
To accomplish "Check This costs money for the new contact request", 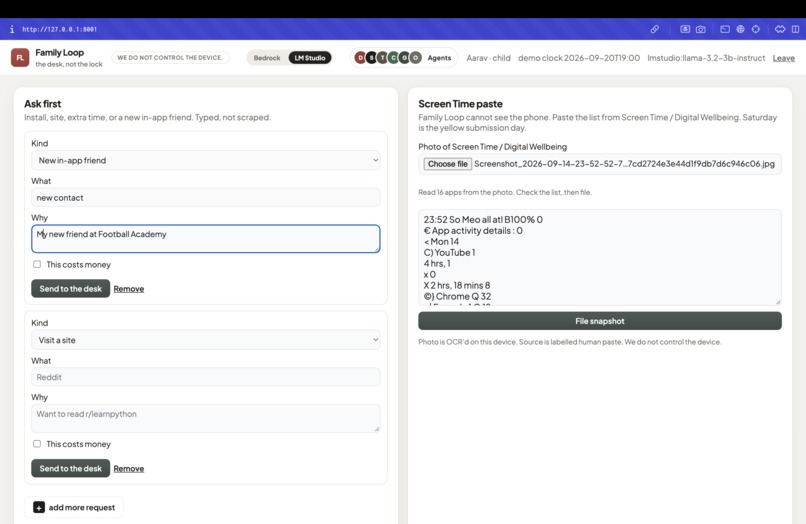I will (x=37, y=264).
